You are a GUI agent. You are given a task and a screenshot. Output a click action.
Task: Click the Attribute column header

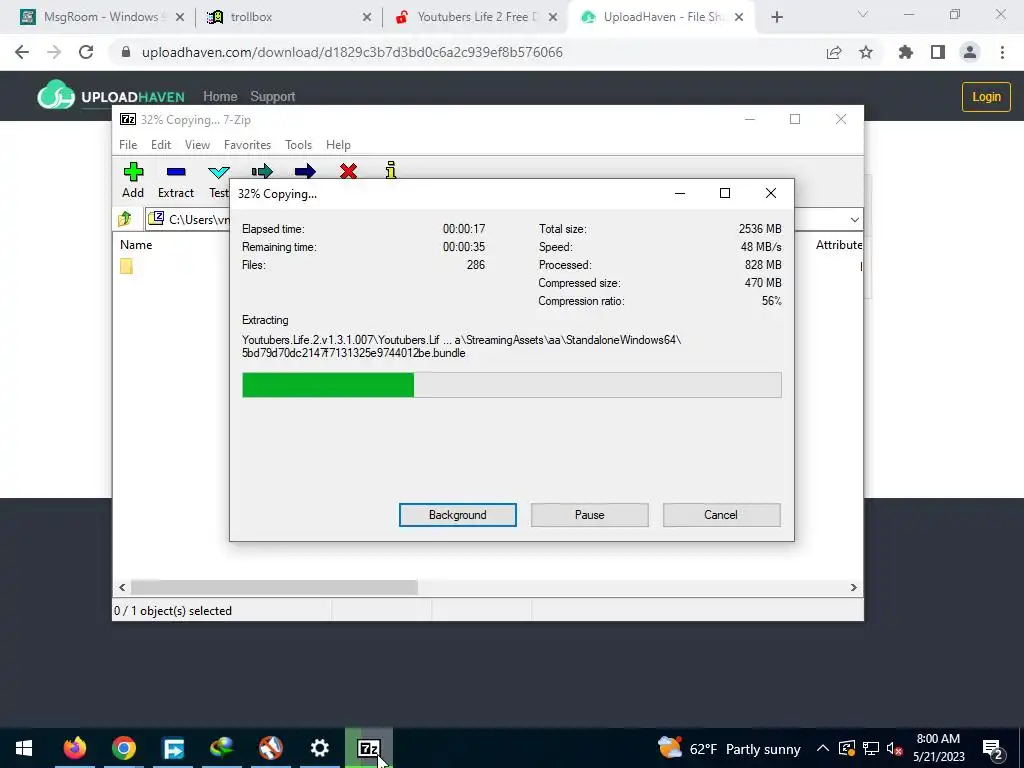click(x=839, y=245)
